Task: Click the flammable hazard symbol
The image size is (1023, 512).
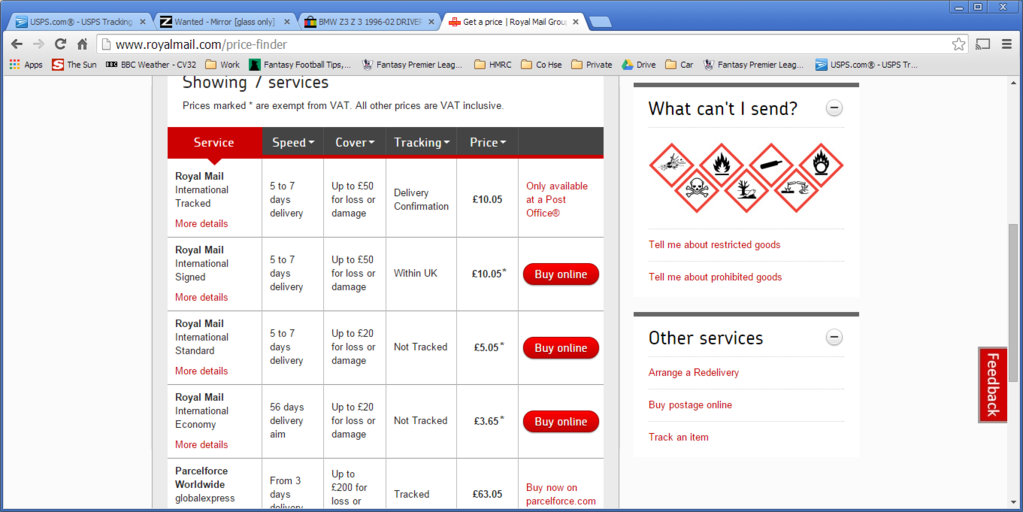Action: pos(721,165)
